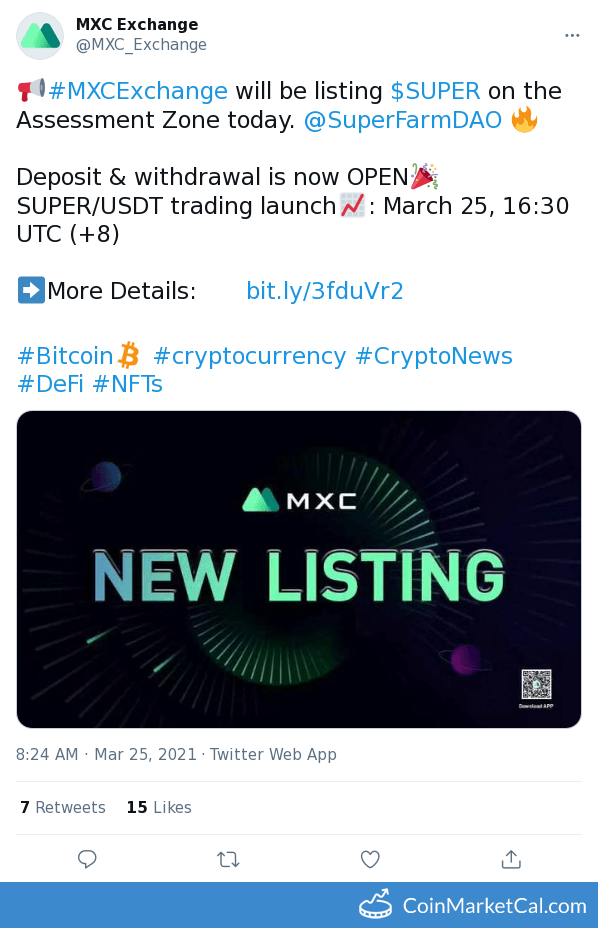This screenshot has height=928, width=598.
Task: Click the reply speech bubble icon
Action: coord(87,859)
